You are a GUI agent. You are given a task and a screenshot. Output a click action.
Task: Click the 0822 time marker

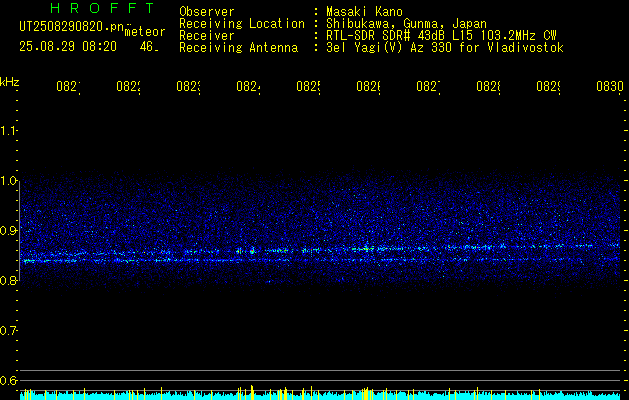(128, 87)
